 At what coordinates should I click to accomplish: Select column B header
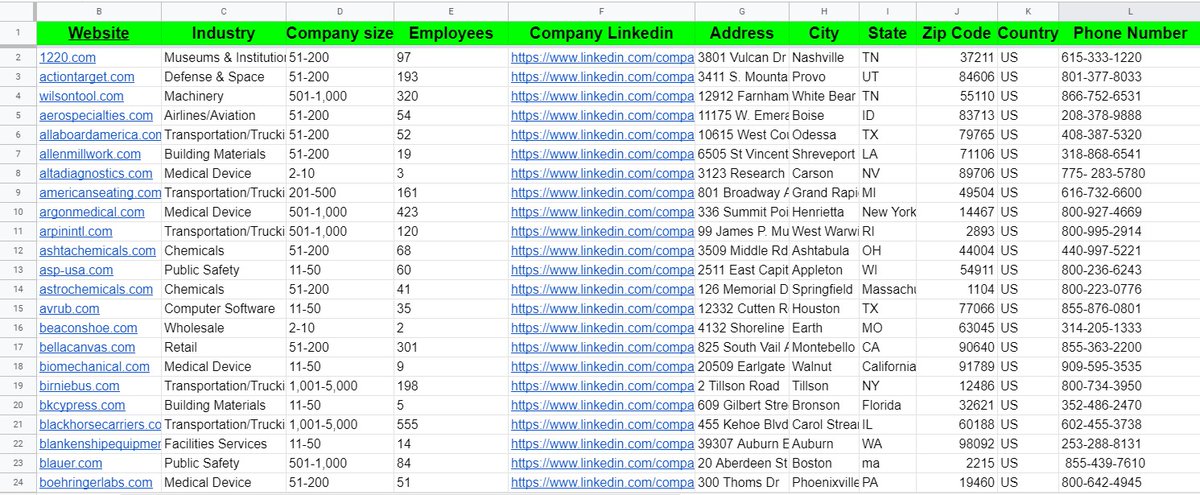point(99,11)
